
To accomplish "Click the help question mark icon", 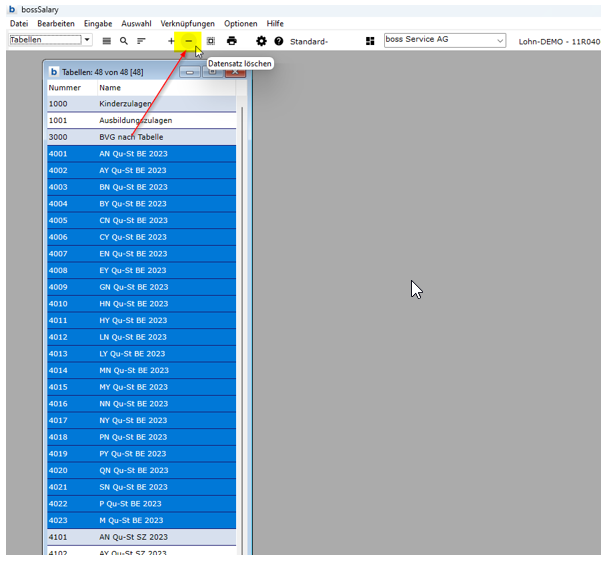I will pos(279,41).
